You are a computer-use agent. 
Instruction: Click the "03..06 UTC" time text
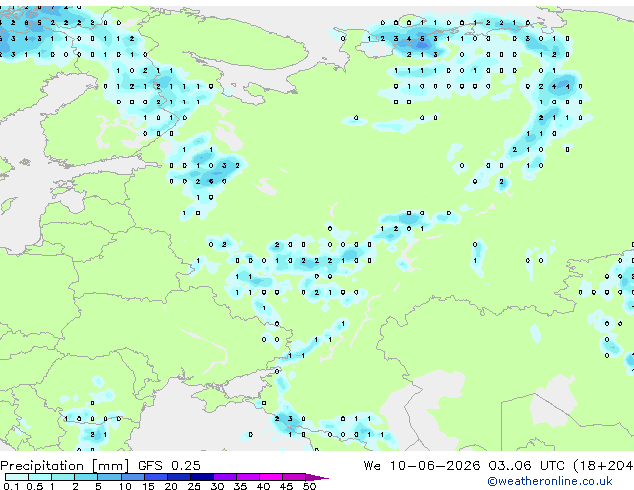tap(526, 466)
